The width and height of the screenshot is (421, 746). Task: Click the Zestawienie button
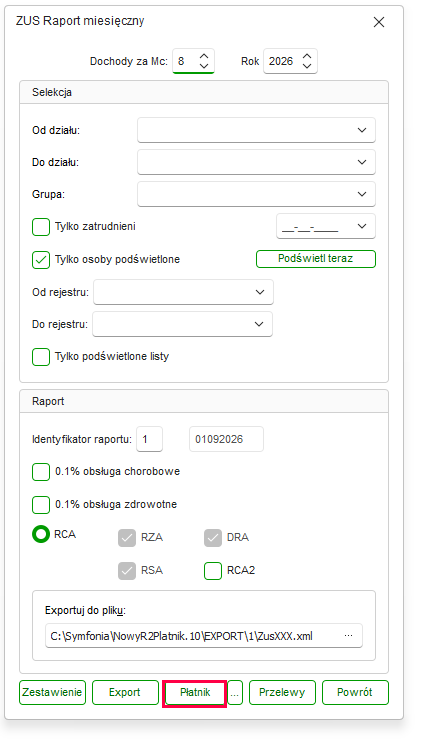(52, 692)
